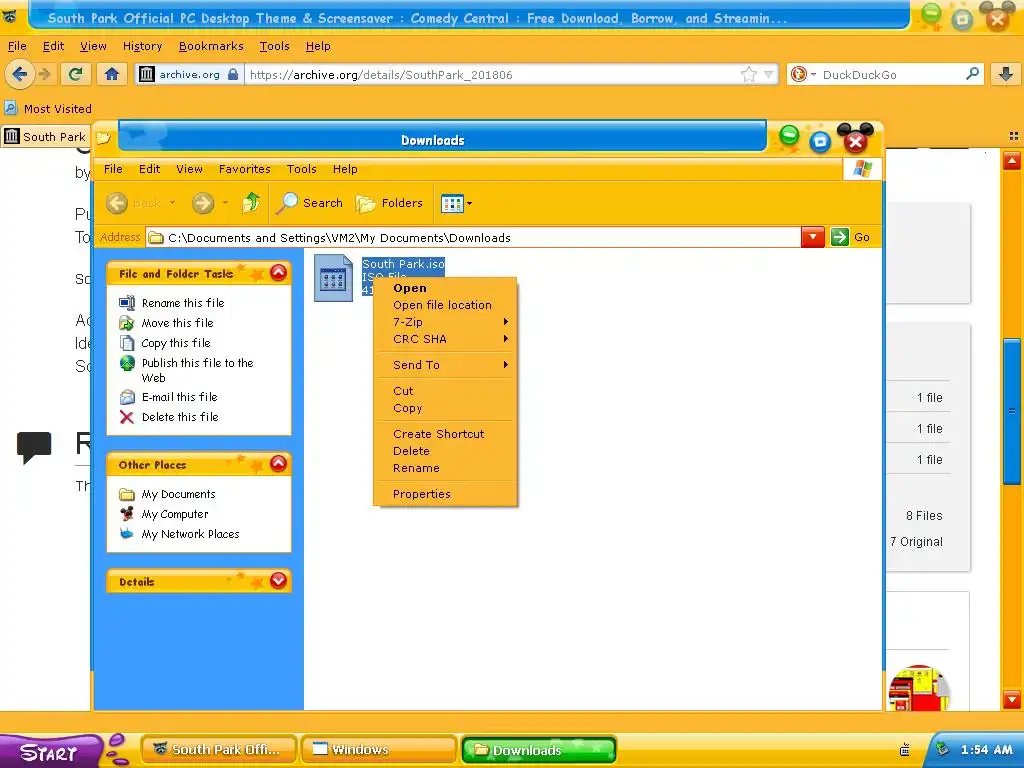This screenshot has width=1024, height=768.
Task: Go forward in the Firefox browser
Action: (x=44, y=74)
